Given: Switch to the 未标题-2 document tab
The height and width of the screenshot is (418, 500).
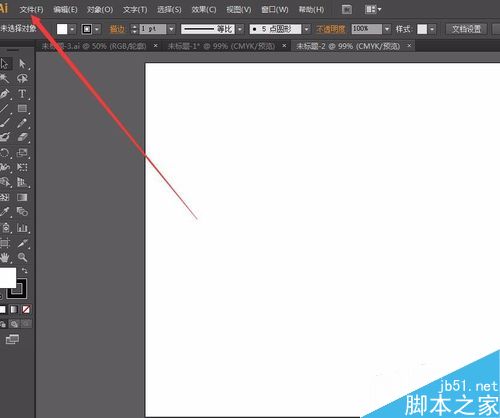Looking at the screenshot, I should pos(348,46).
